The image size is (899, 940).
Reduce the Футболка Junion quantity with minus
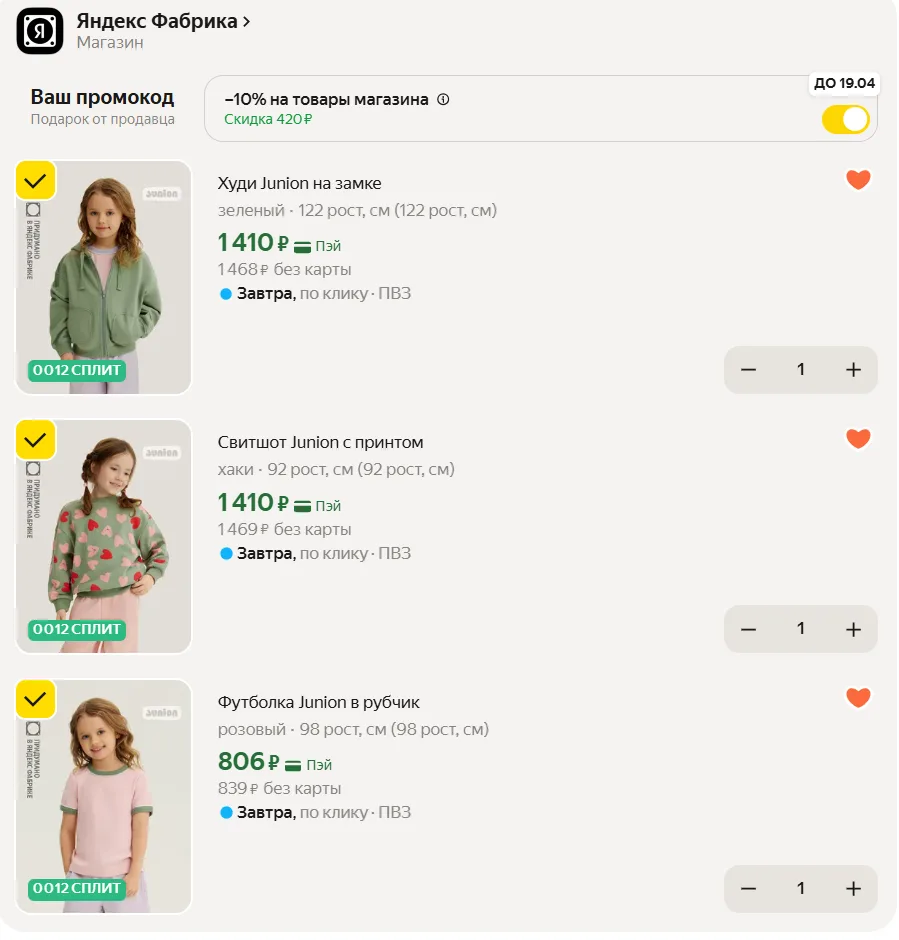pos(748,889)
